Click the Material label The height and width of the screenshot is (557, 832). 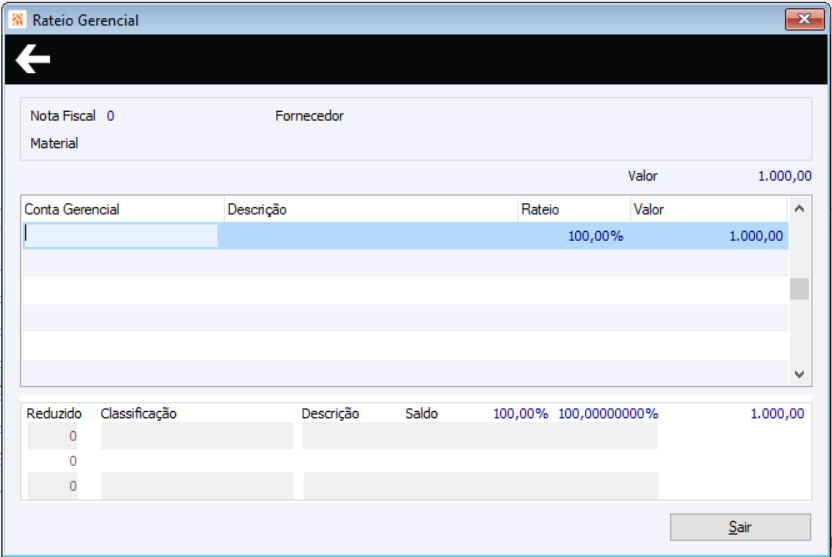54,143
